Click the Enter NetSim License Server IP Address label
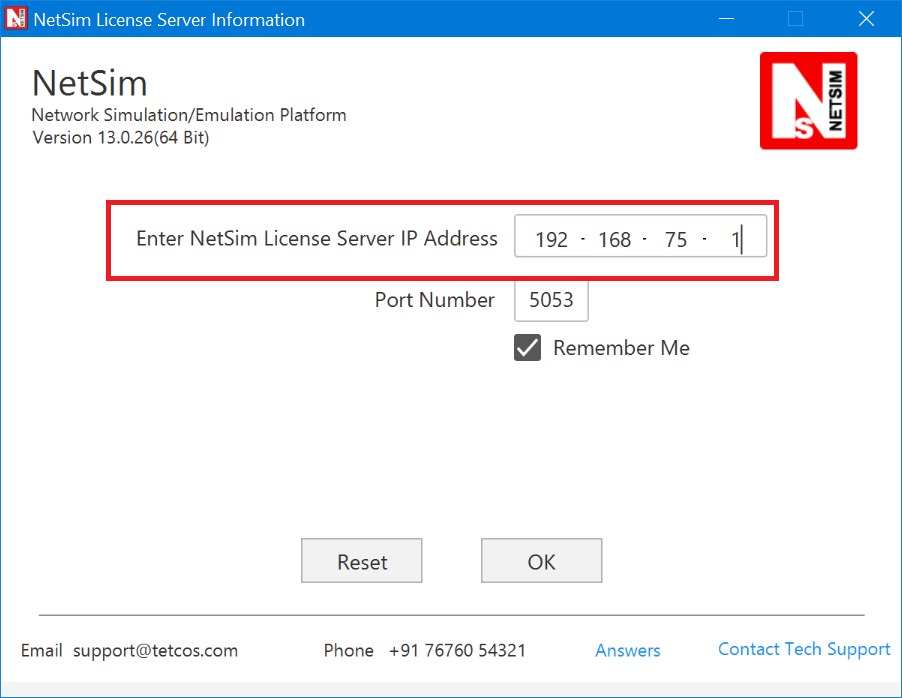902x698 pixels. pyautogui.click(x=316, y=238)
